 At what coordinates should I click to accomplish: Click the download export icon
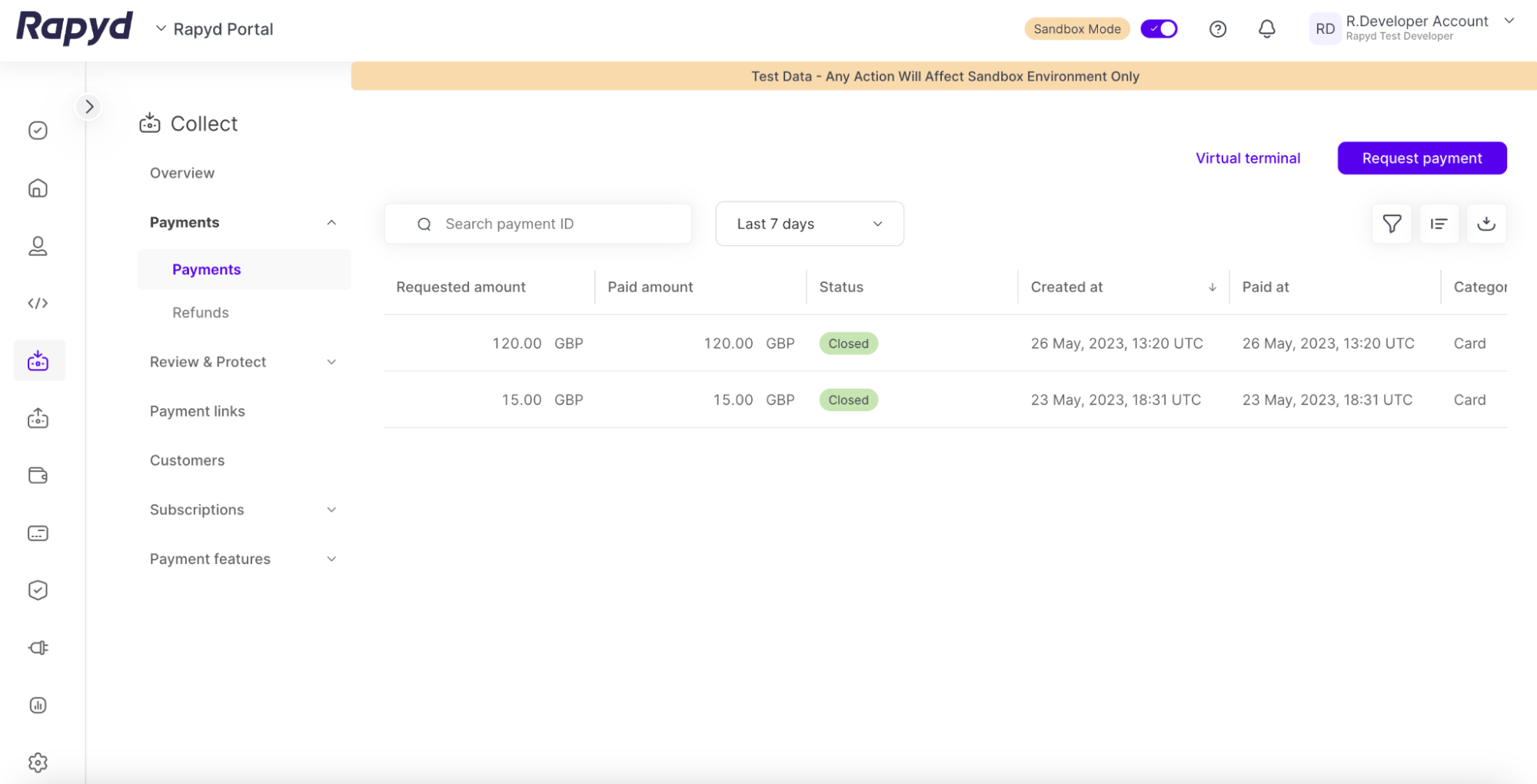[1485, 224]
